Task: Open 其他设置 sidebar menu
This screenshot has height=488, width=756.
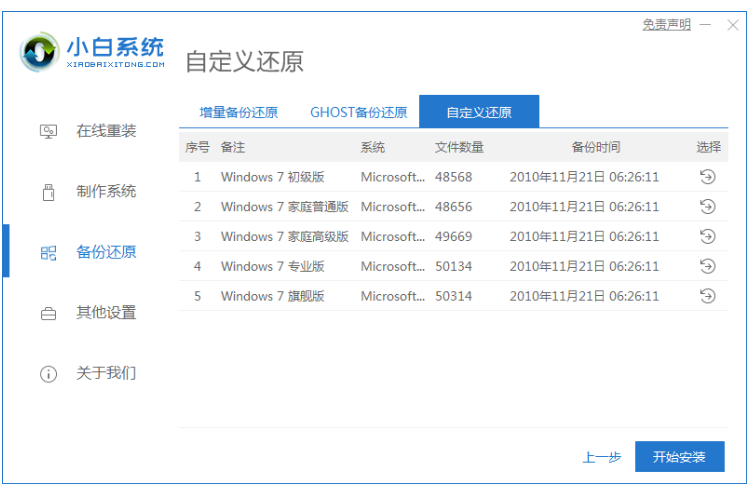Action: tap(106, 313)
